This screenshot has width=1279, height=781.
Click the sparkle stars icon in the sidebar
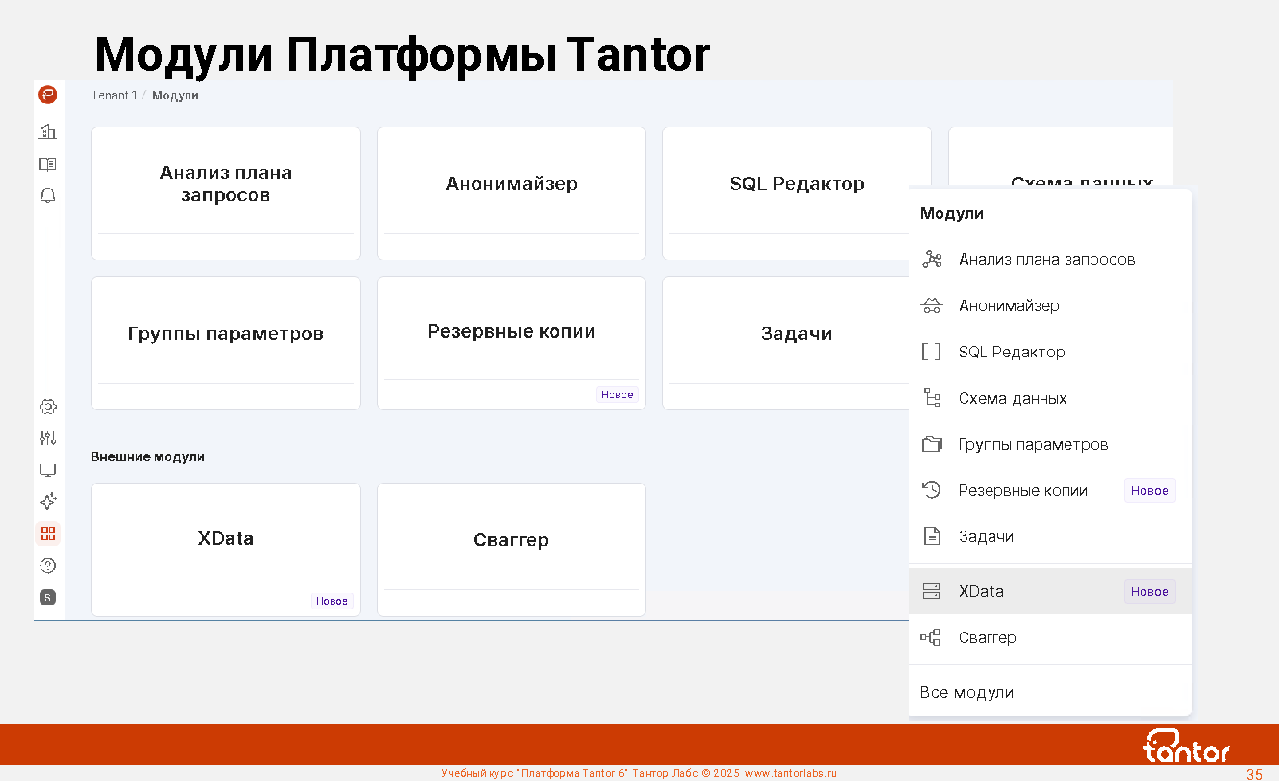[x=47, y=502]
